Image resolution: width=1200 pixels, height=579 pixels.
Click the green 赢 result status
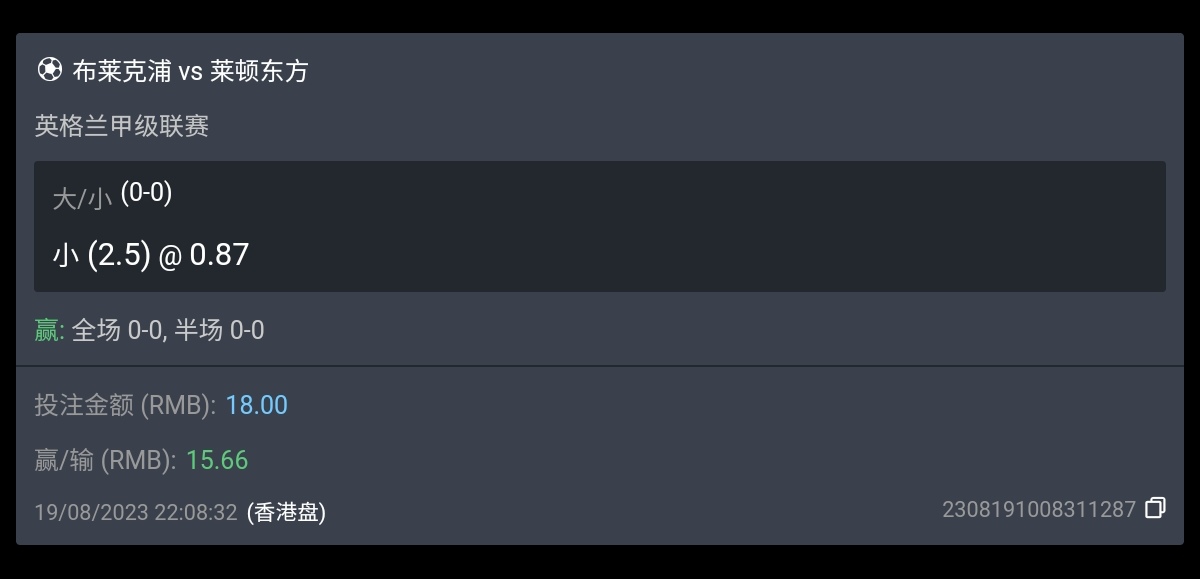(x=49, y=330)
